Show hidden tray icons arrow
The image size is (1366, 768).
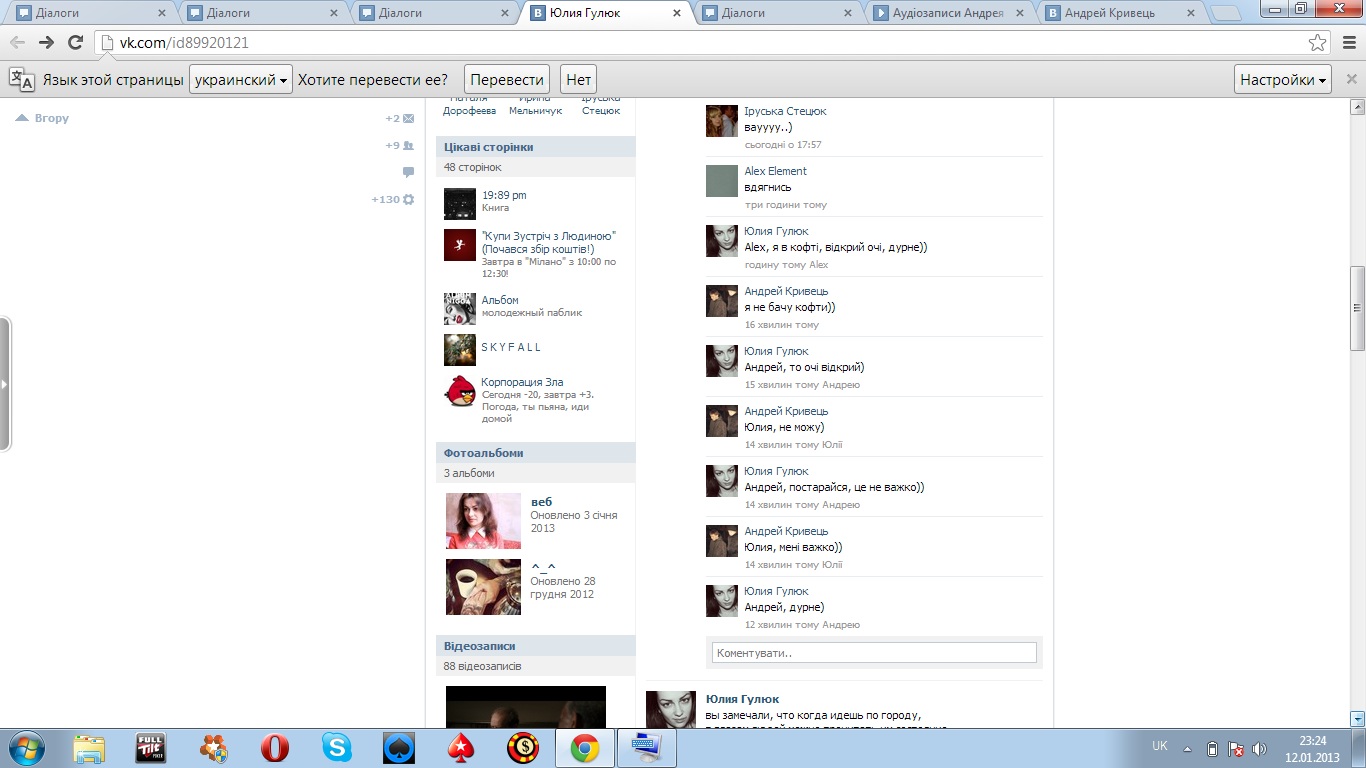(1188, 748)
